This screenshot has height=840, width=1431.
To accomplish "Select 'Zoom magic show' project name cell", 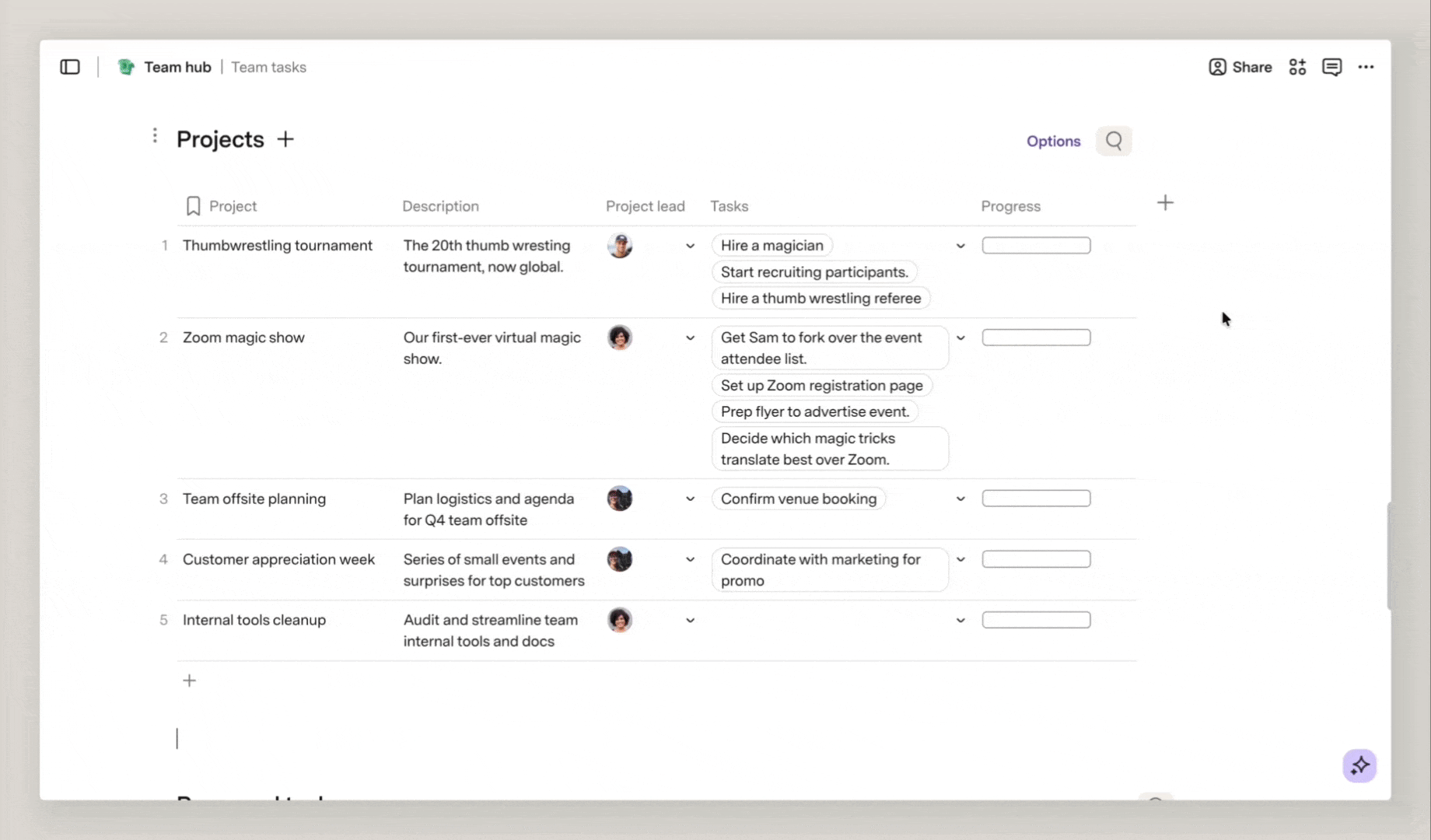I will (243, 338).
